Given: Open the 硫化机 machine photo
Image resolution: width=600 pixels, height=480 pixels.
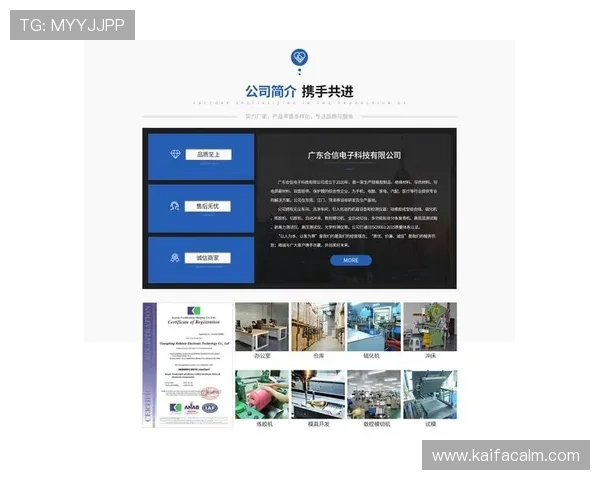Looking at the screenshot, I should click(x=374, y=327).
